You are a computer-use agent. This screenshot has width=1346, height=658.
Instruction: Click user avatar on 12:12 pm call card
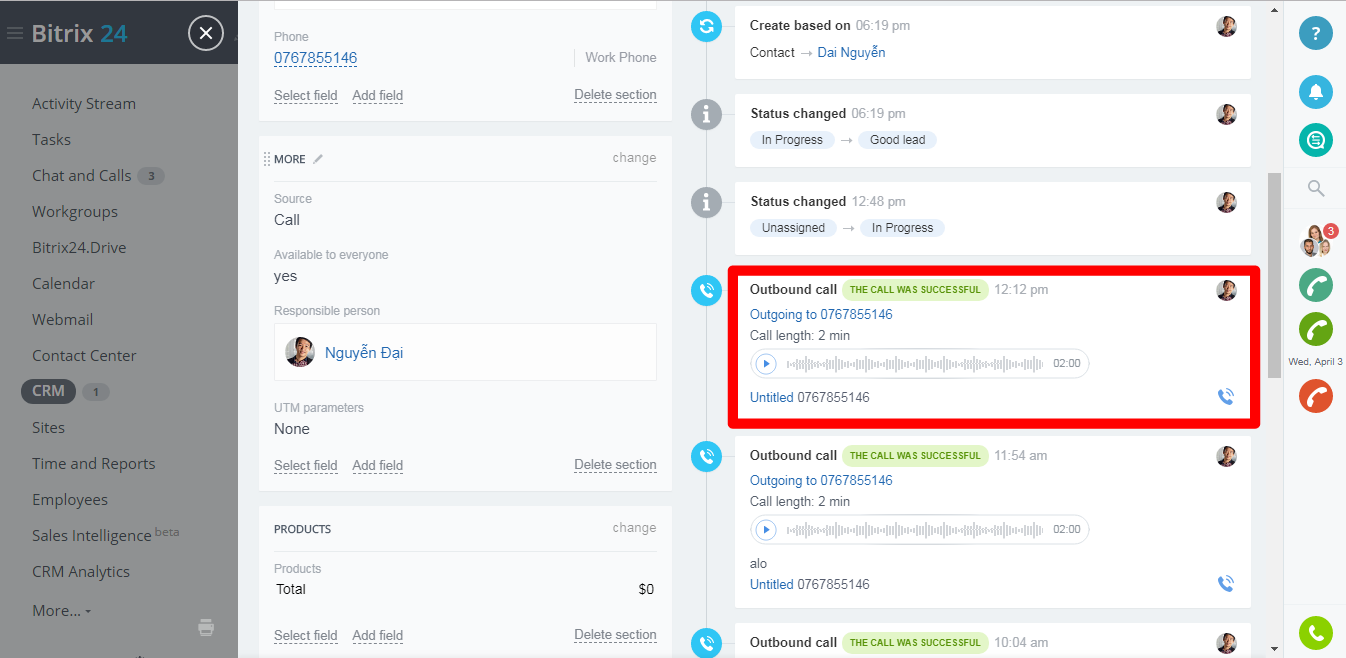(1227, 291)
